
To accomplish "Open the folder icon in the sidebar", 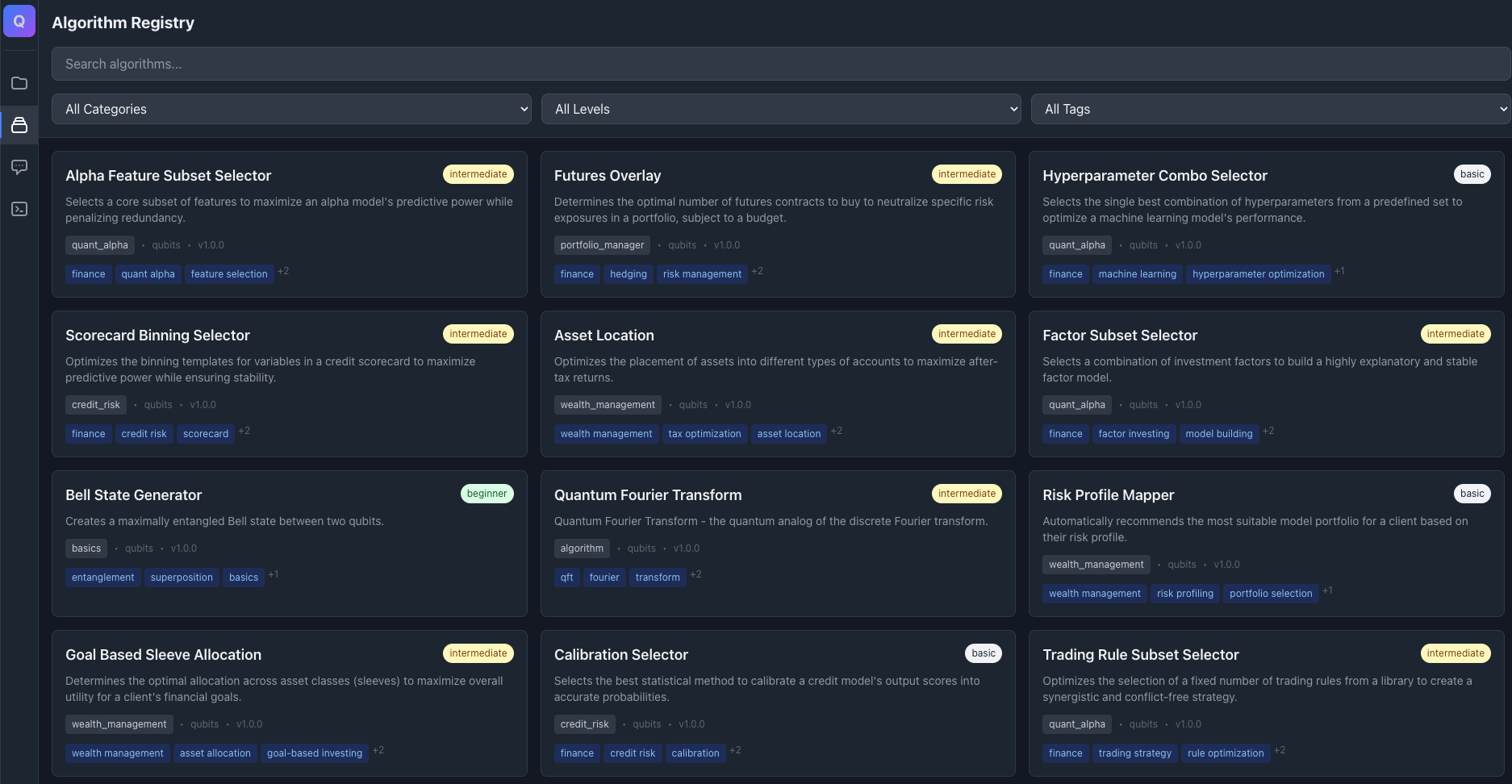I will [19, 83].
